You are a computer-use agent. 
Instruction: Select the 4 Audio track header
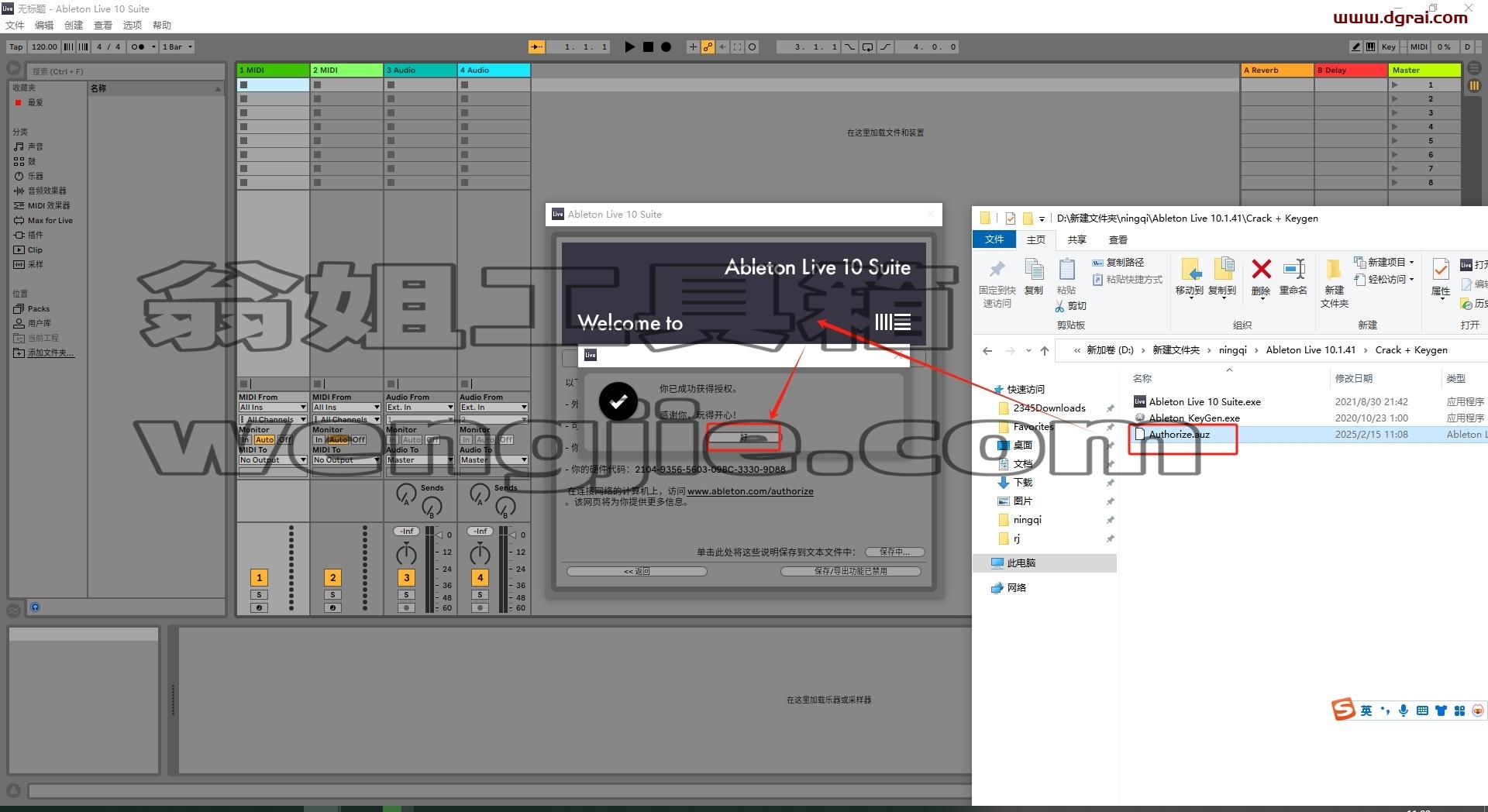(494, 71)
